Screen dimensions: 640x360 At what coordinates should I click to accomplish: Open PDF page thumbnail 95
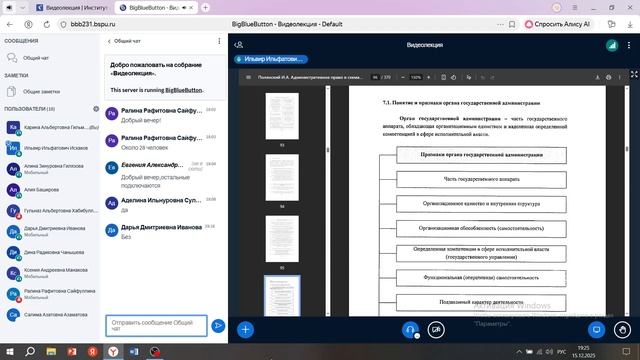pos(282,239)
